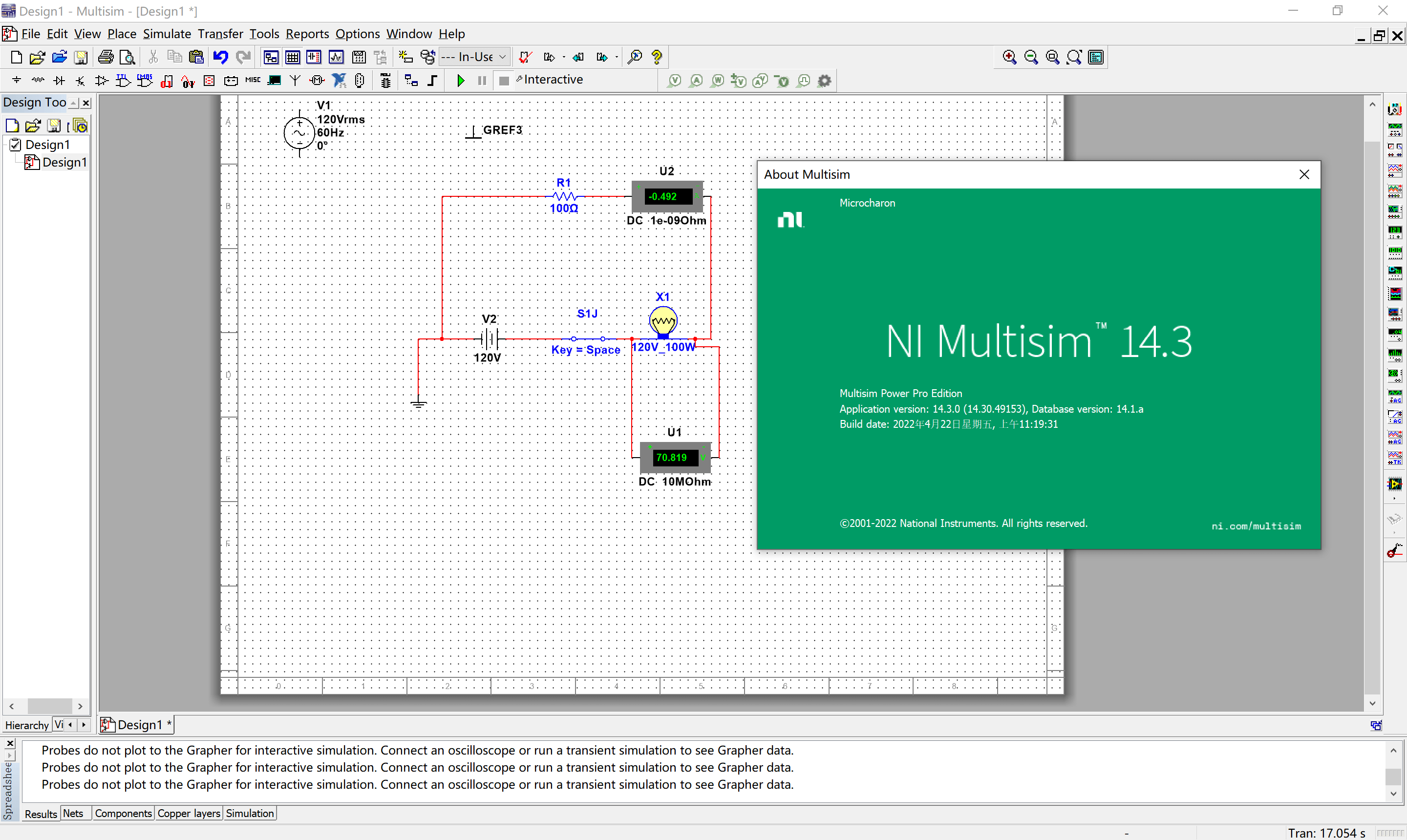Open the Place menu
Viewport: 1407px width, 840px height.
(122, 34)
